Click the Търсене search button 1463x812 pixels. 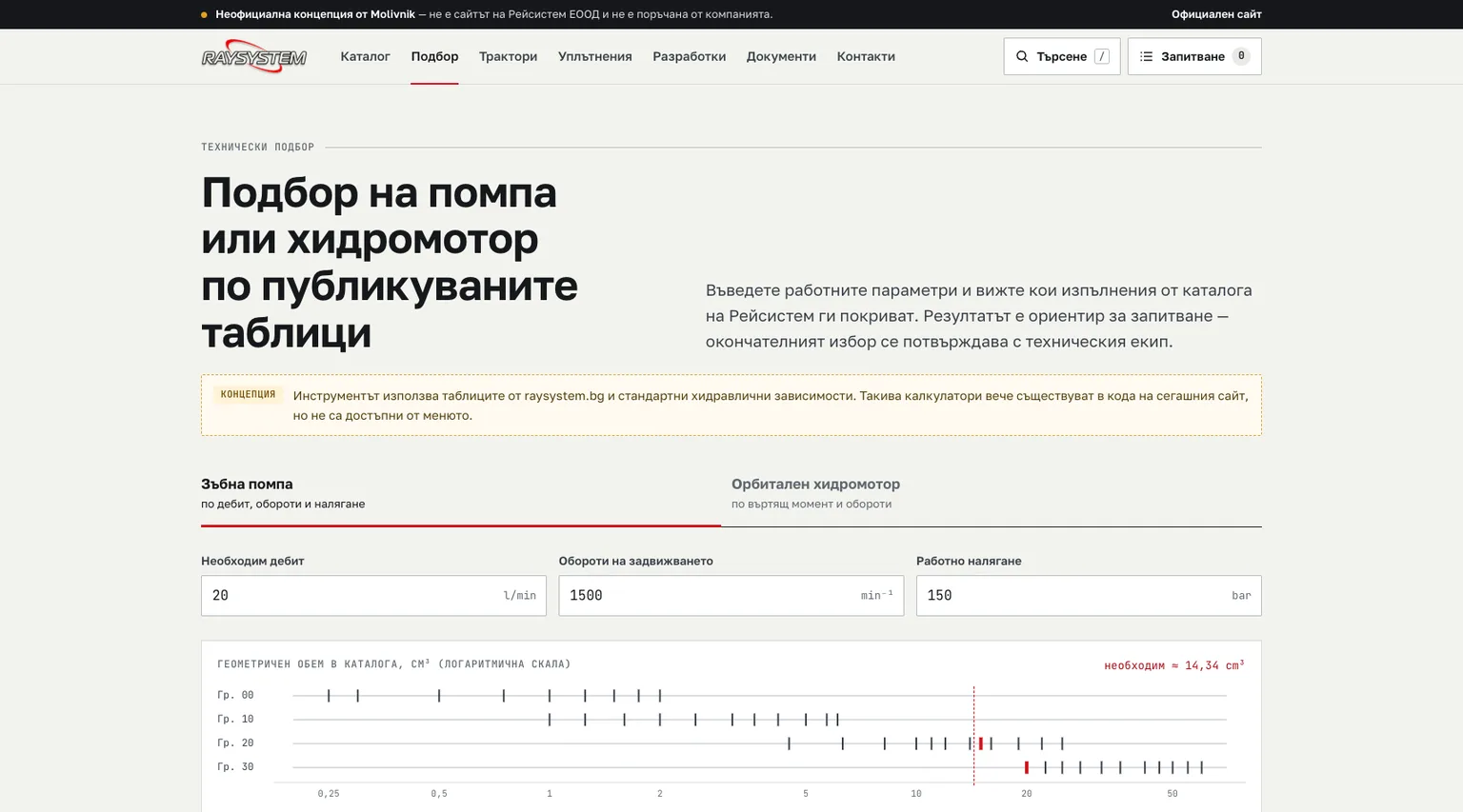pyautogui.click(x=1061, y=56)
